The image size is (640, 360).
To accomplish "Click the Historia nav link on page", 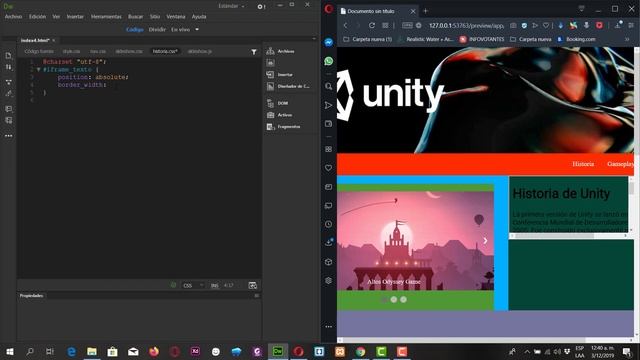I will point(583,164).
